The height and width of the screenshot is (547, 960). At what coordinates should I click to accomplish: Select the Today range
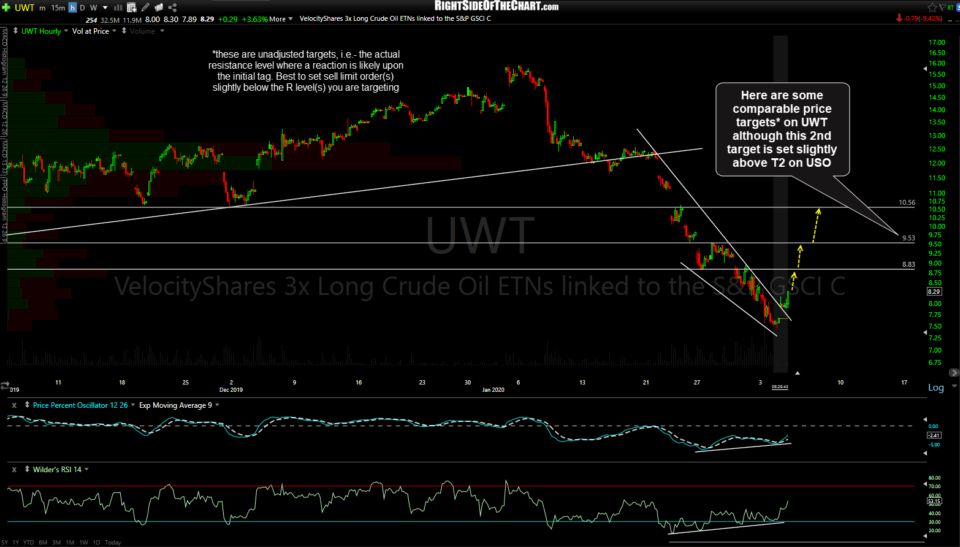[x=113, y=542]
